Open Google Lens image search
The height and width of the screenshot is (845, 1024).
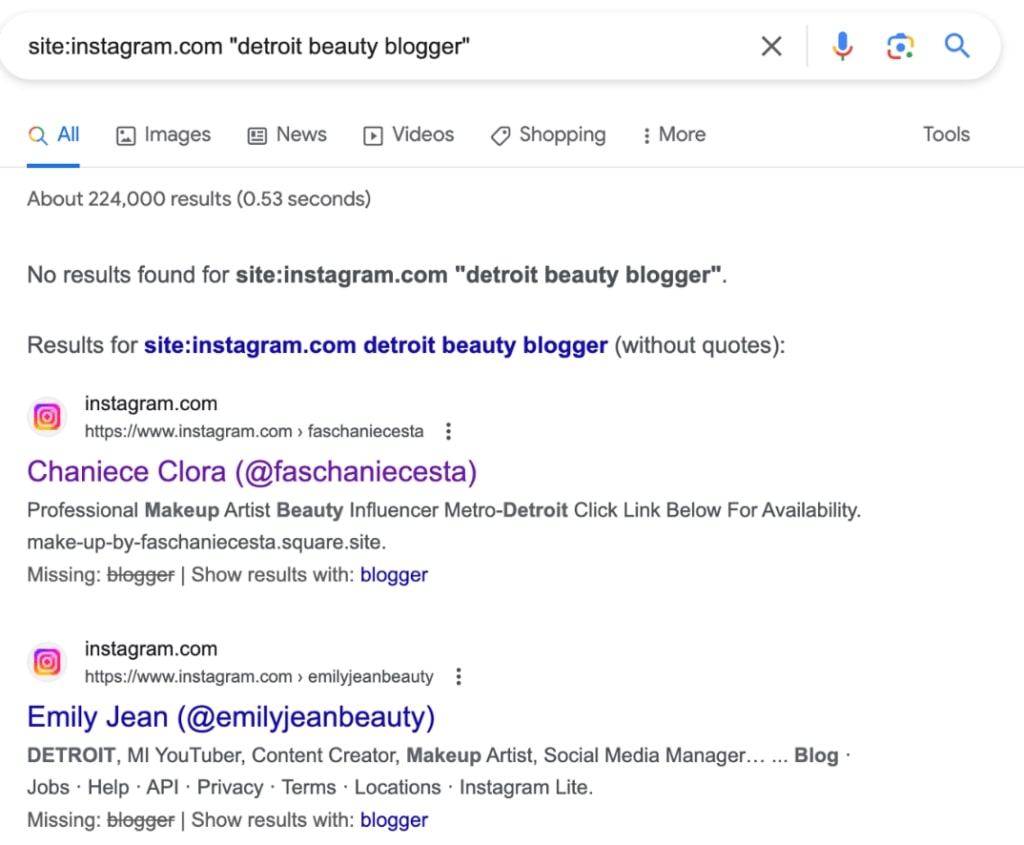899,46
